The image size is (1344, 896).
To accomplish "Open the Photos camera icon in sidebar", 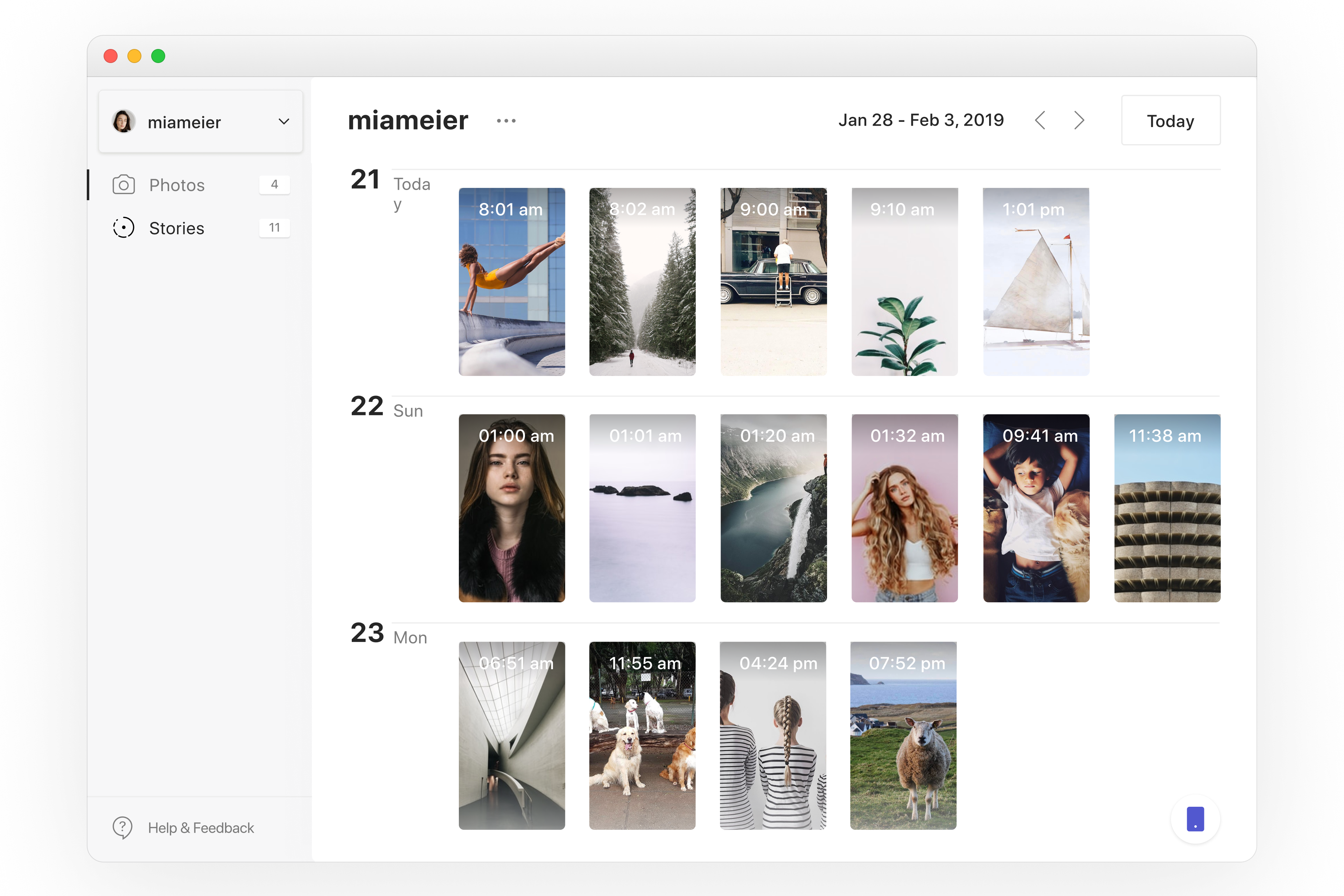I will [x=124, y=184].
